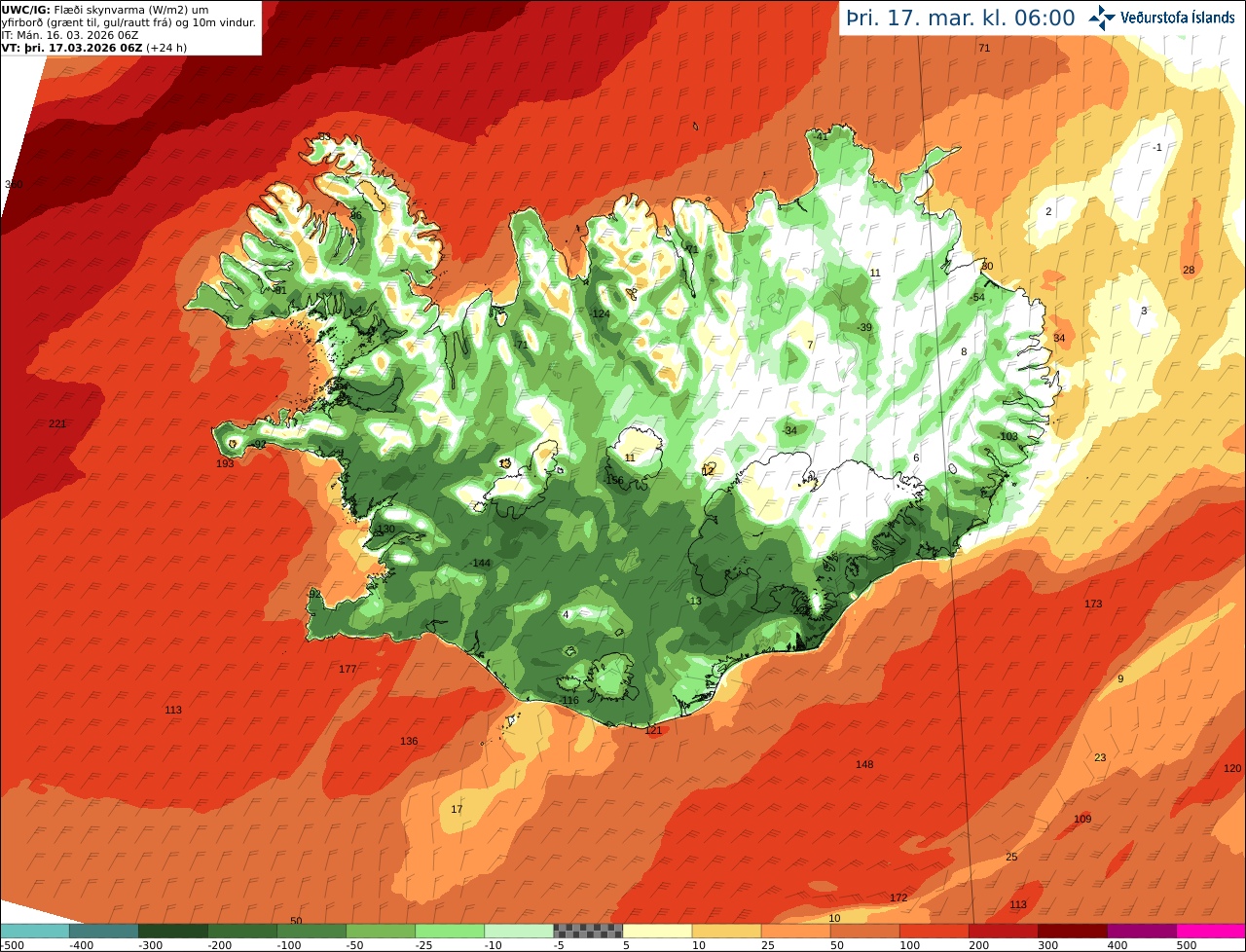Image resolution: width=1246 pixels, height=952 pixels.
Task: Select the red-orange 100 to 200 legend swatch
Action: [x=934, y=931]
